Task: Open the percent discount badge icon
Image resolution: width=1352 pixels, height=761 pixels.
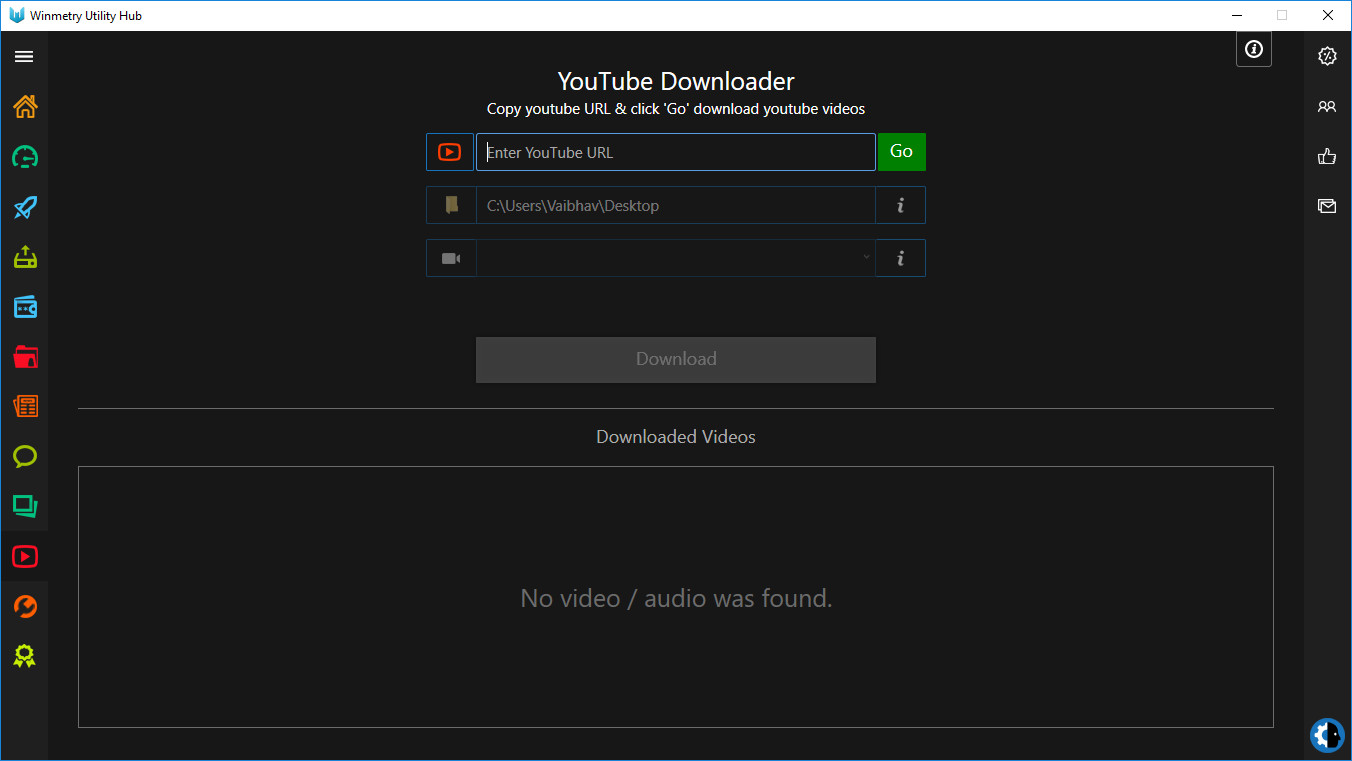Action: [1327, 56]
